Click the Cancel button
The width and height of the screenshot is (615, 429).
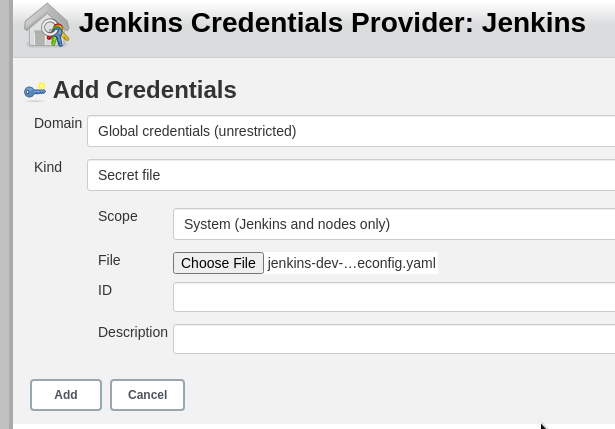pyautogui.click(x=147, y=395)
